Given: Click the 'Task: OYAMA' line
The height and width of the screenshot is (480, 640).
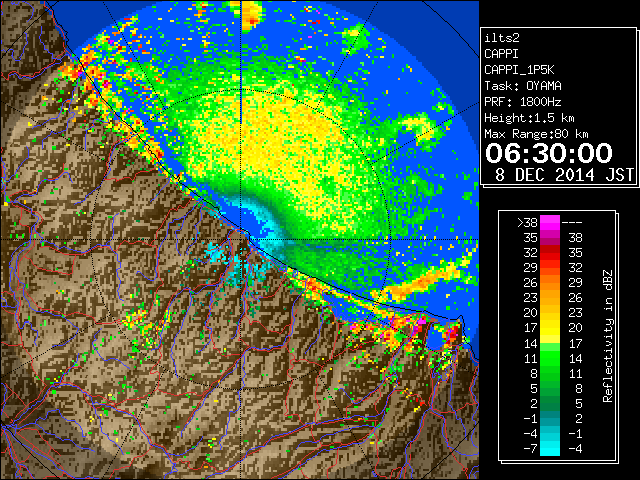Looking at the screenshot, I should (523, 86).
